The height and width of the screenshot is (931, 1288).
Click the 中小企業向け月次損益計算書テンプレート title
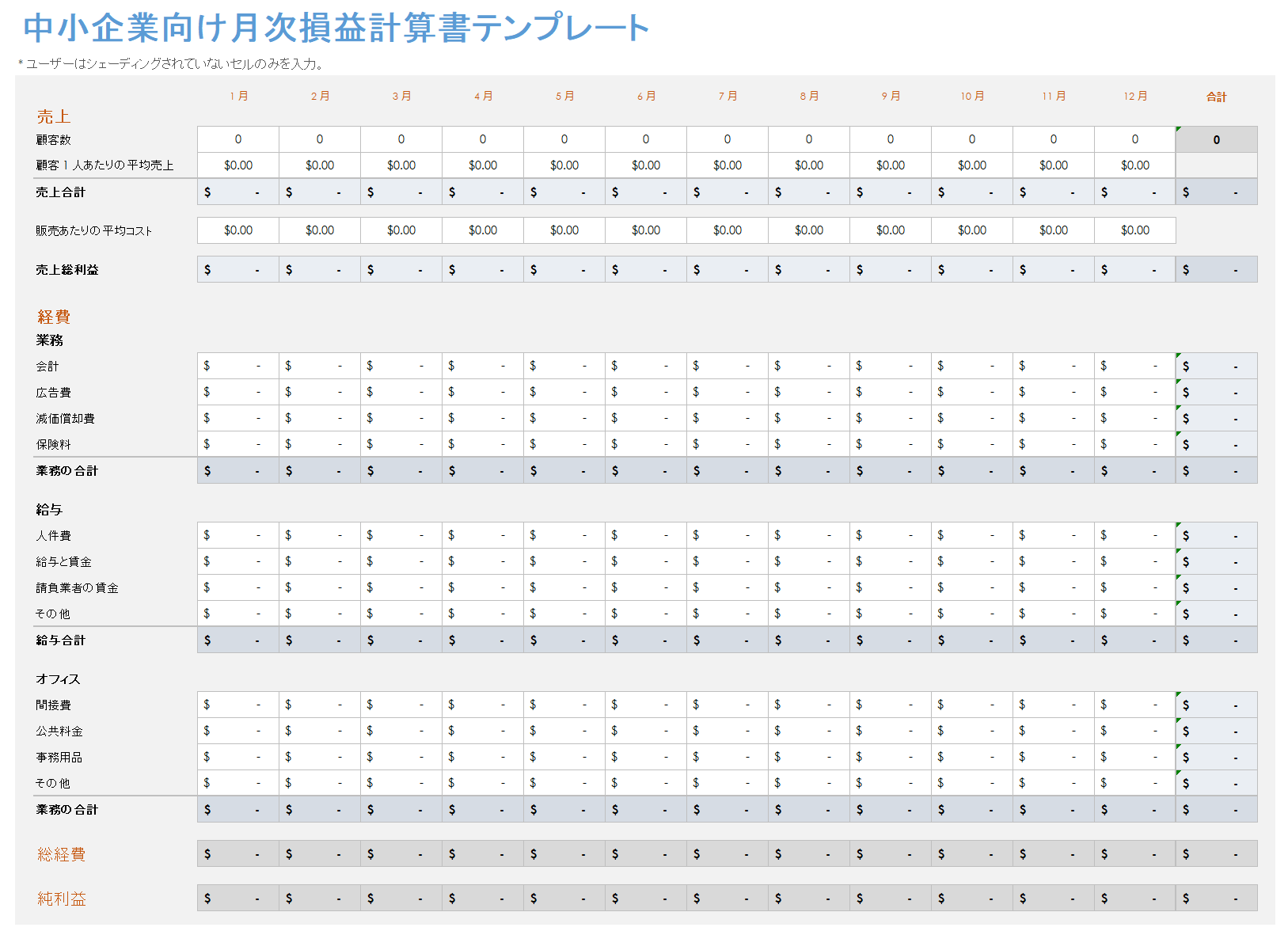(336, 28)
